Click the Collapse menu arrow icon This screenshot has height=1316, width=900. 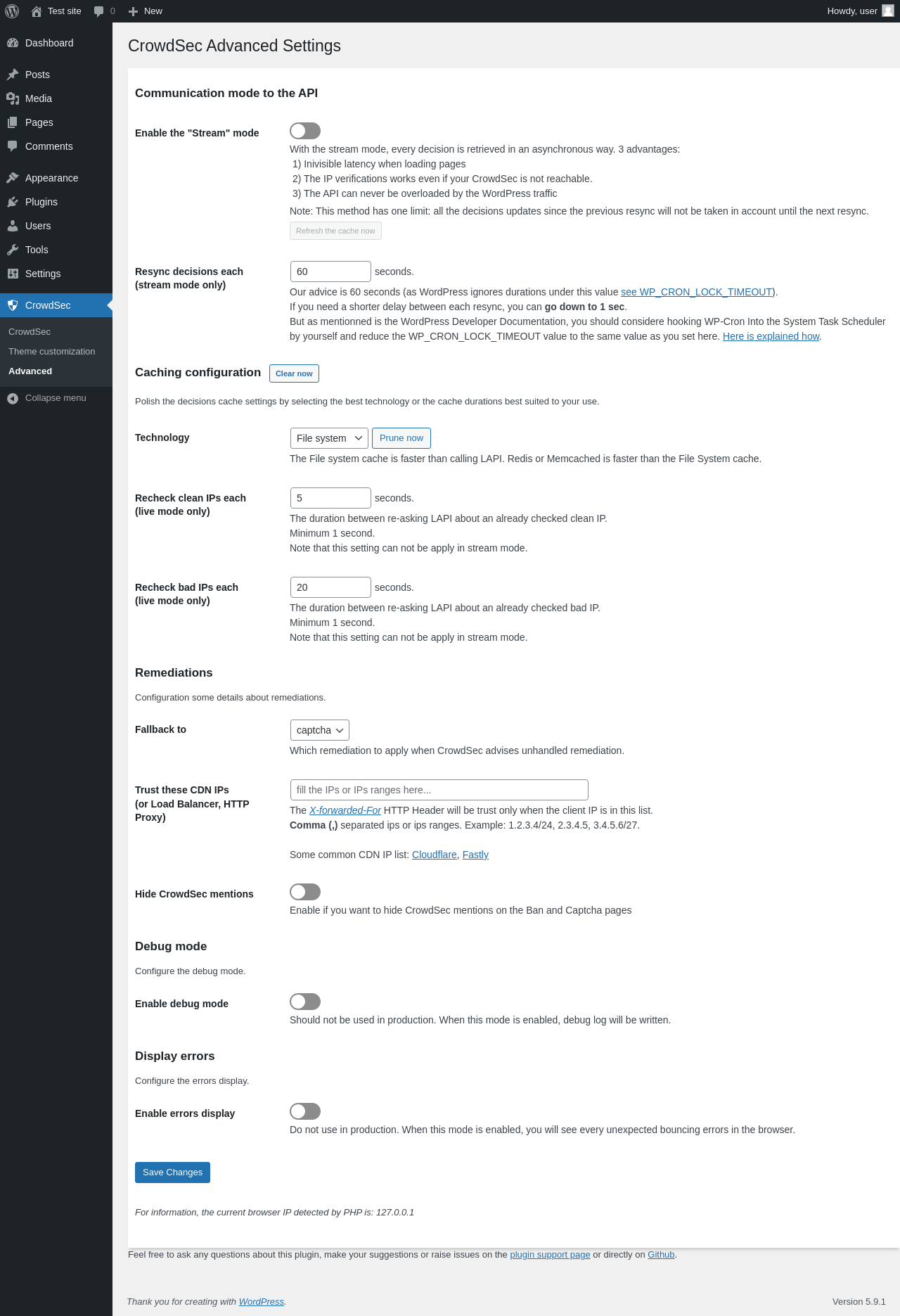(x=13, y=398)
